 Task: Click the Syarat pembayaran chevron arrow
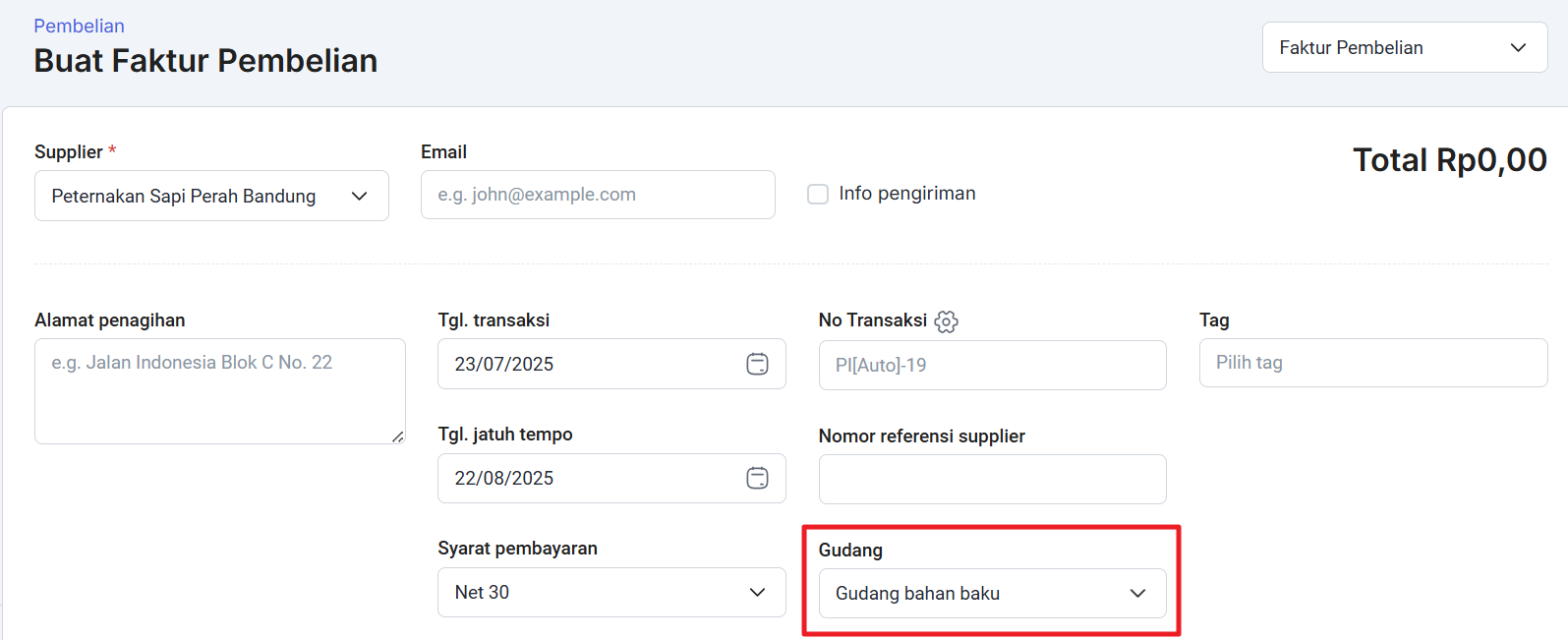click(x=757, y=592)
